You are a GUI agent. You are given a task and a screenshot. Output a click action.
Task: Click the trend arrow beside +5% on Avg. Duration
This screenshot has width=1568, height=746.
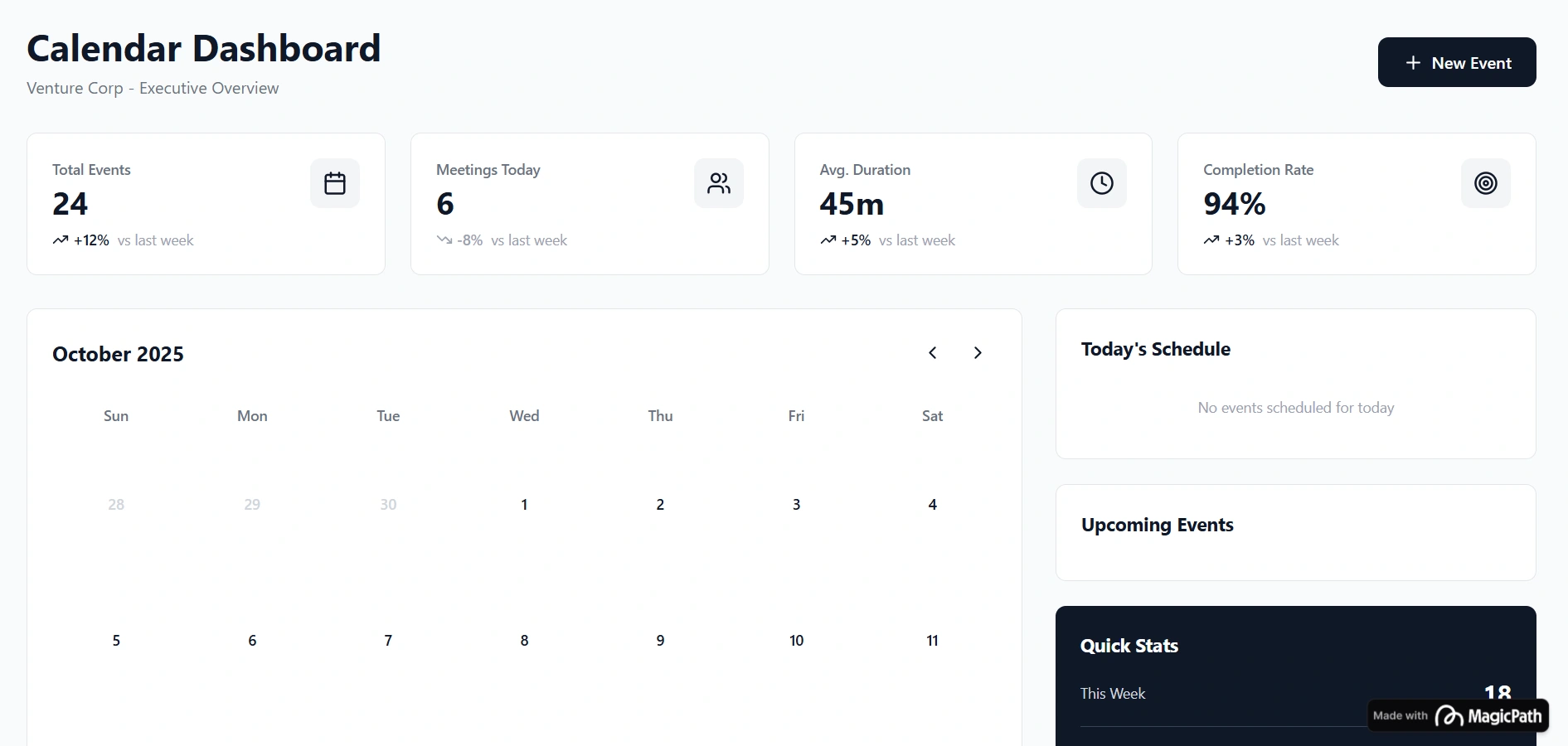pyautogui.click(x=828, y=240)
